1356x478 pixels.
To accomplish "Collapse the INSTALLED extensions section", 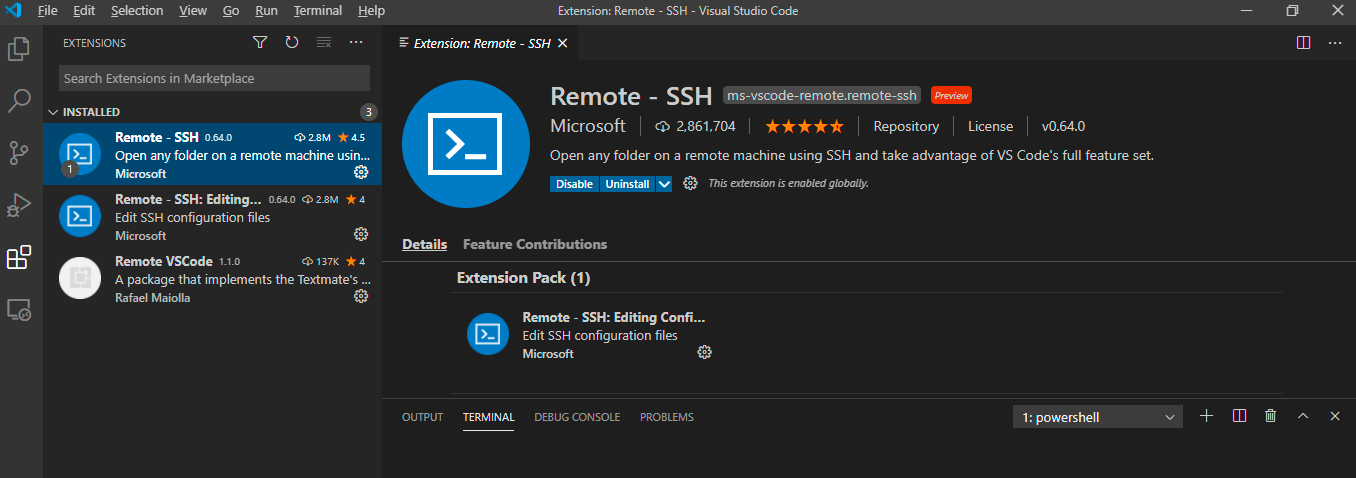I will point(212,112).
